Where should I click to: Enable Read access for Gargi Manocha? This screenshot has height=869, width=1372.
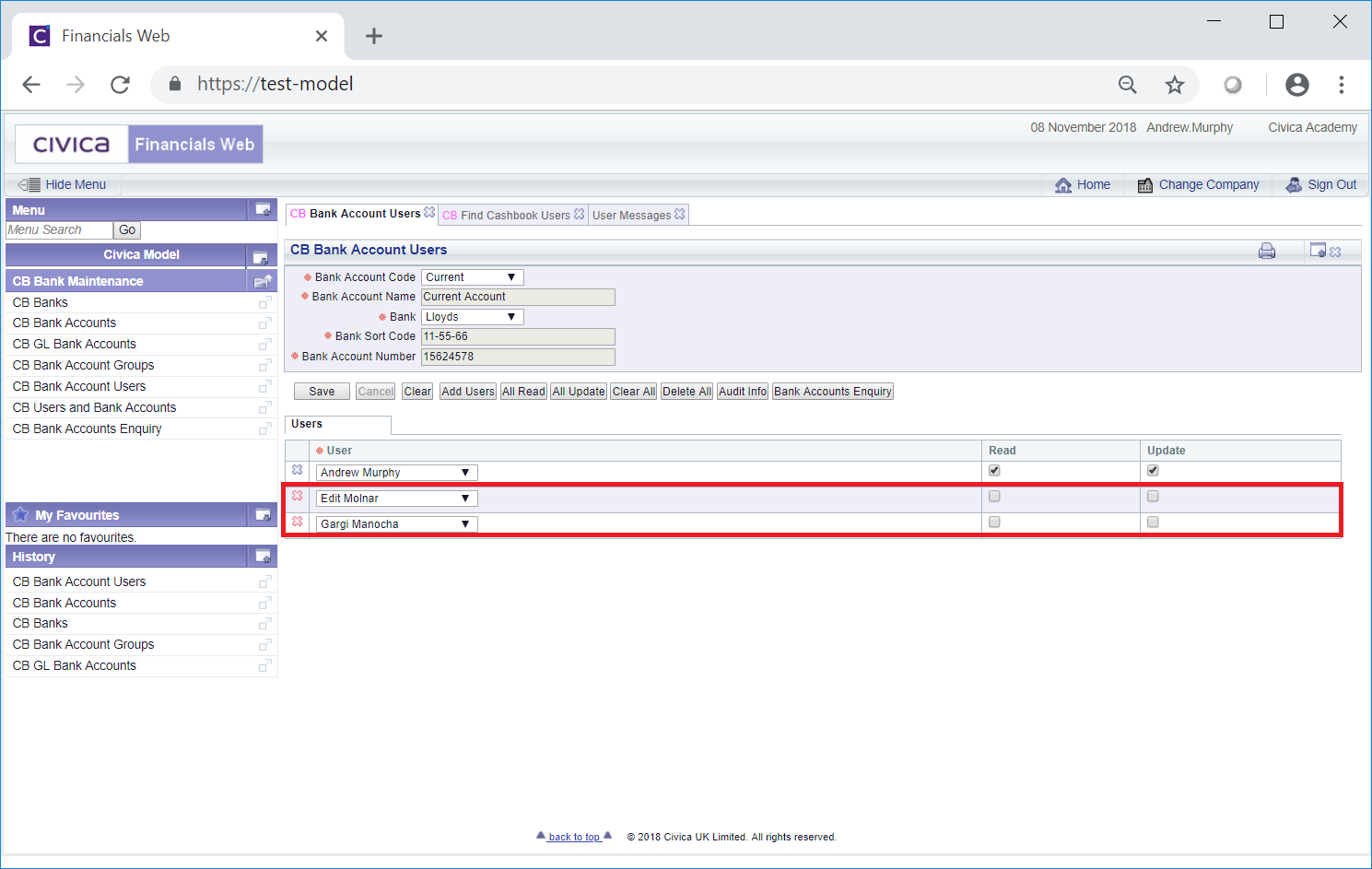[994, 522]
